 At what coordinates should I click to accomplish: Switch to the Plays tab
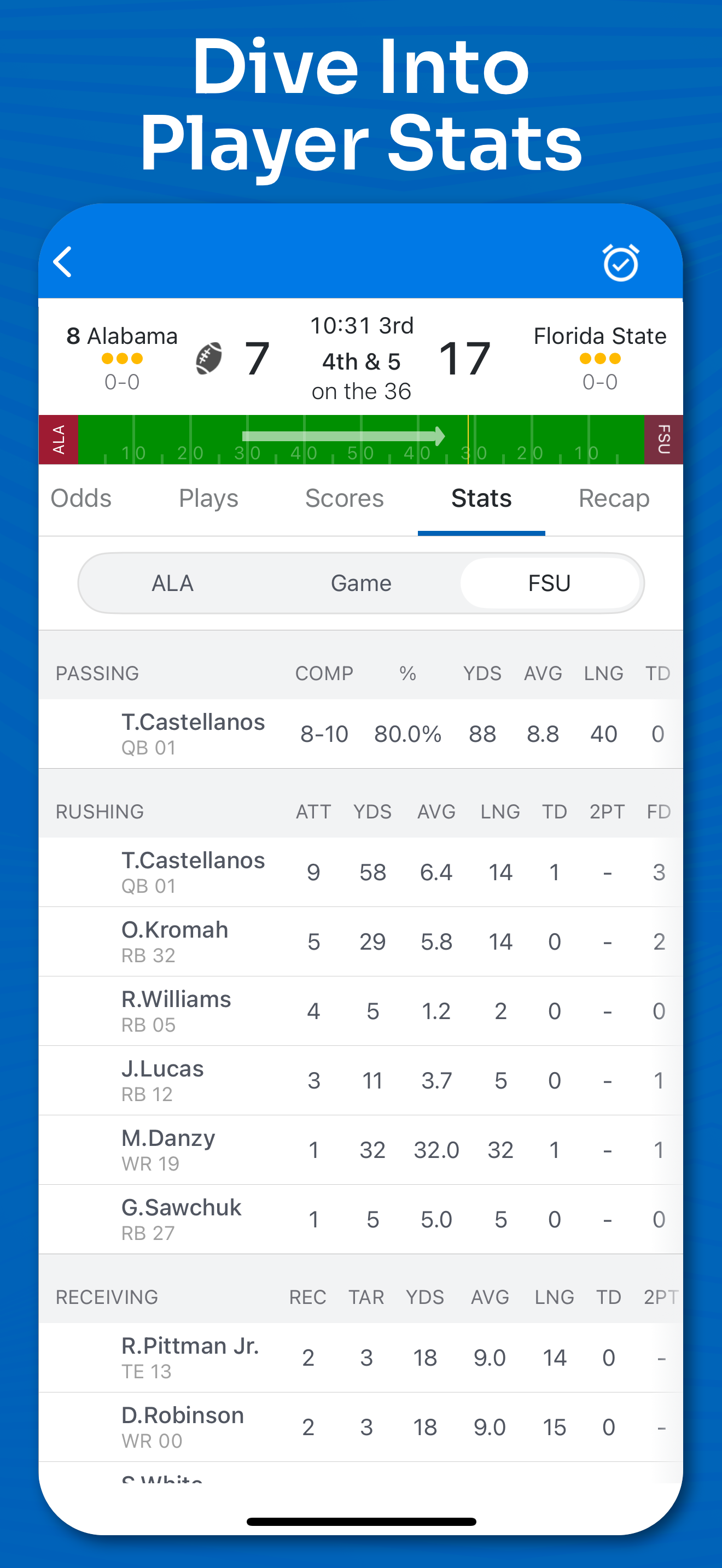click(208, 499)
